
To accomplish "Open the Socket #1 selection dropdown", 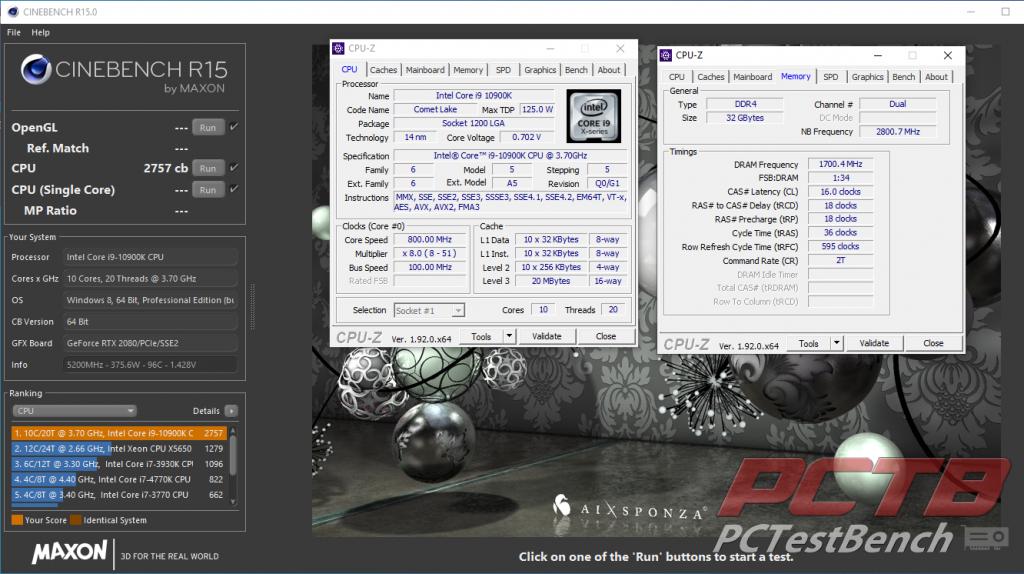I will (429, 311).
